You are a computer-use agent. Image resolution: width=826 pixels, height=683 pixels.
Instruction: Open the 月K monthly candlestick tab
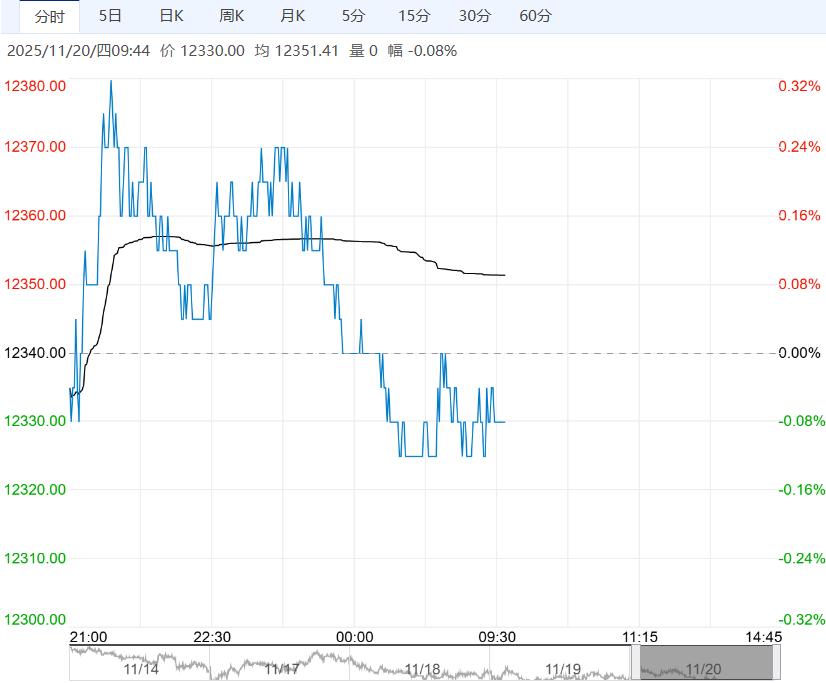[x=293, y=16]
